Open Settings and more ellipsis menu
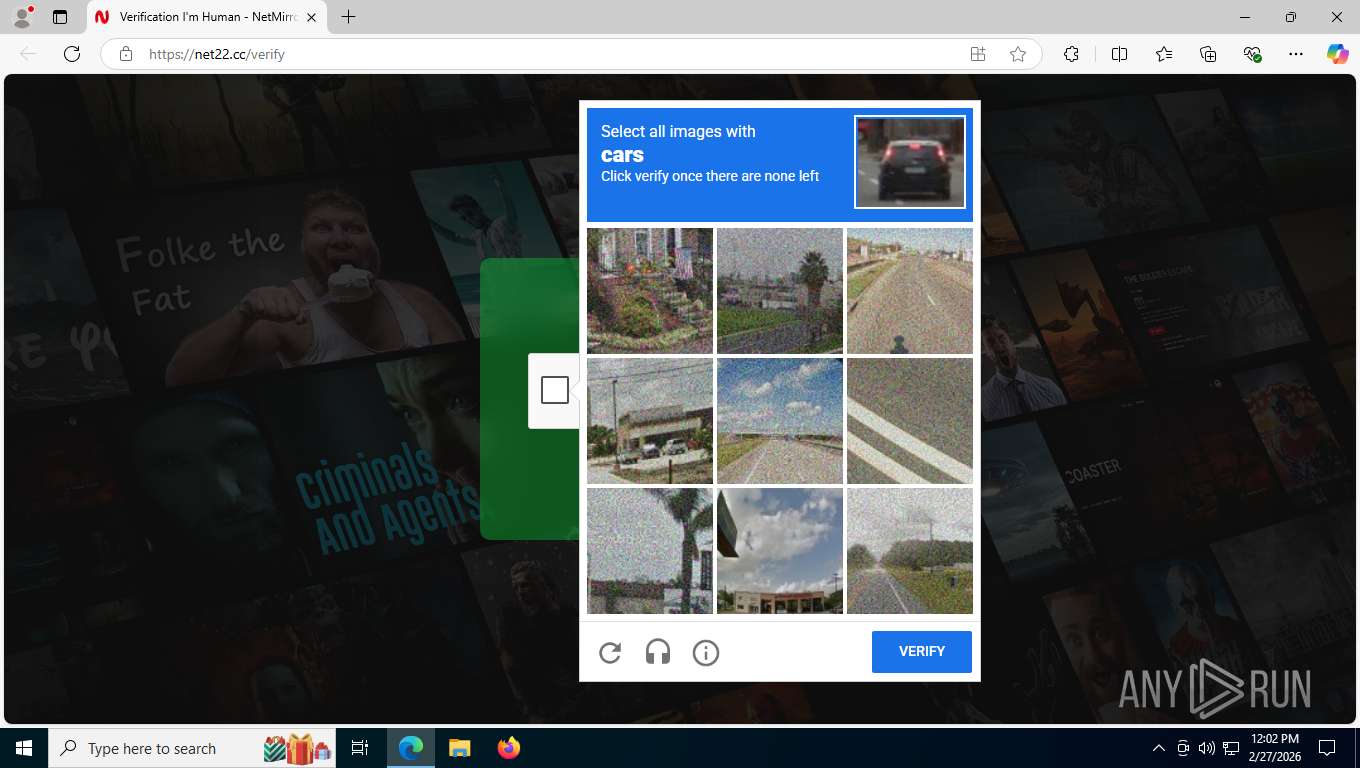 tap(1296, 54)
